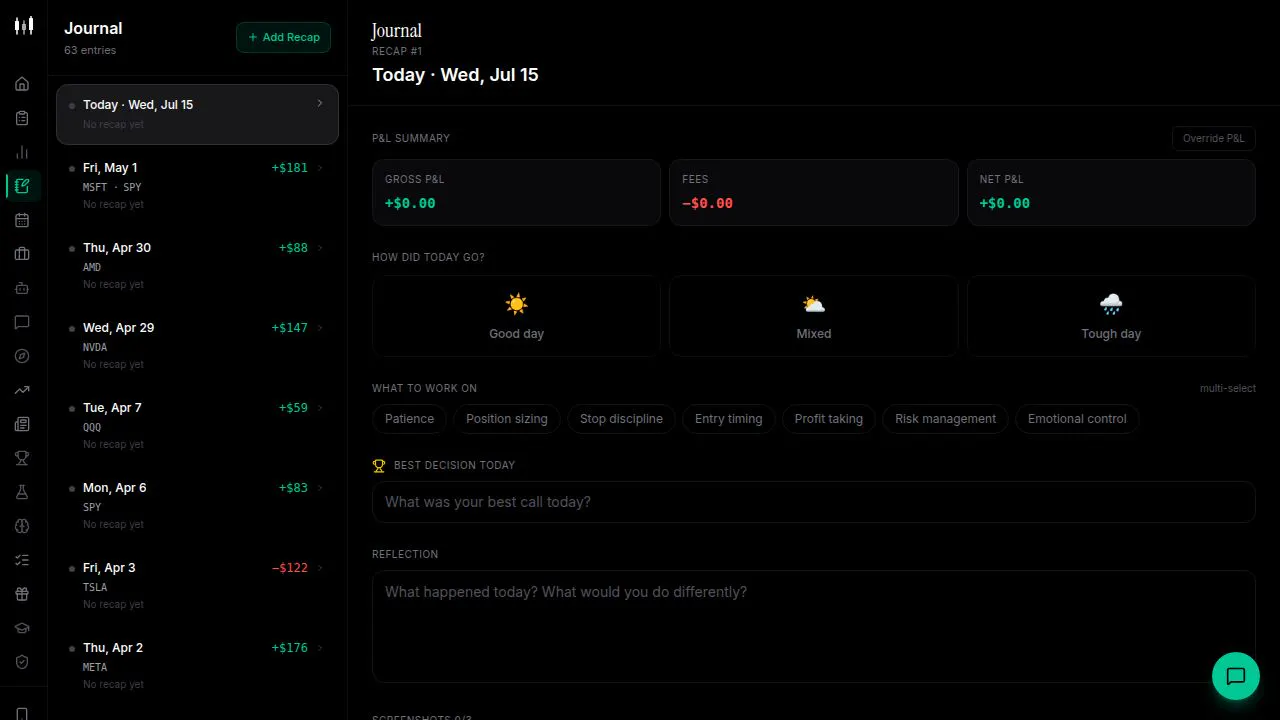Open the lab flask sidebar icon

tap(22, 492)
